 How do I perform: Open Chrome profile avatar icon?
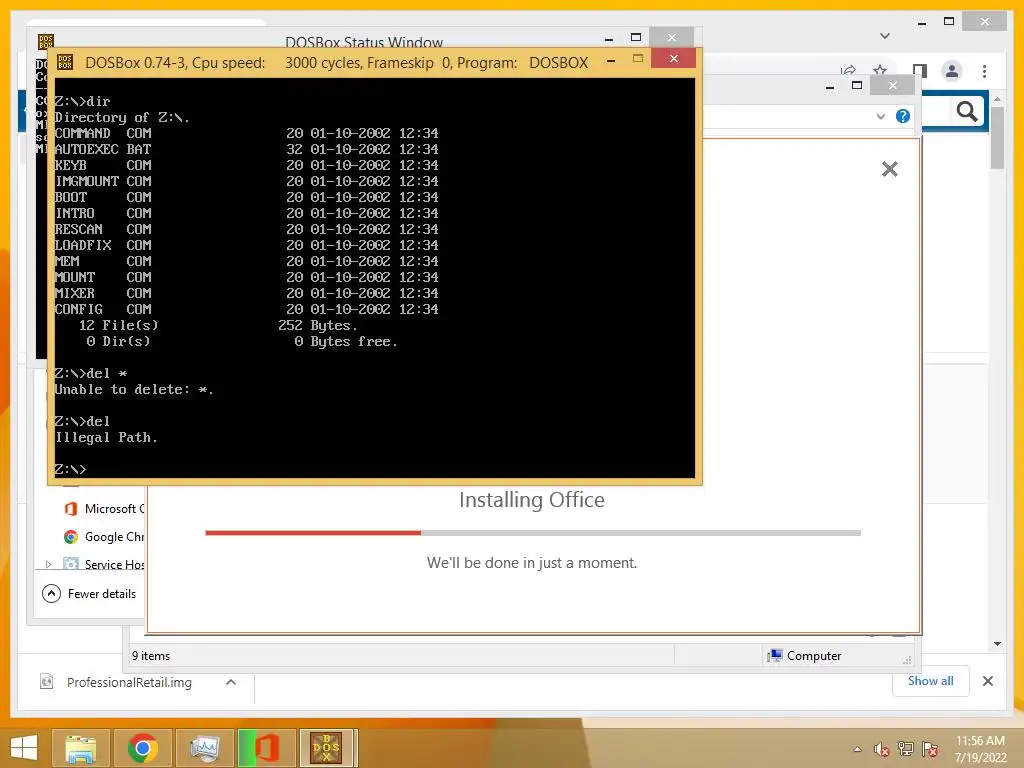pyautogui.click(x=952, y=71)
